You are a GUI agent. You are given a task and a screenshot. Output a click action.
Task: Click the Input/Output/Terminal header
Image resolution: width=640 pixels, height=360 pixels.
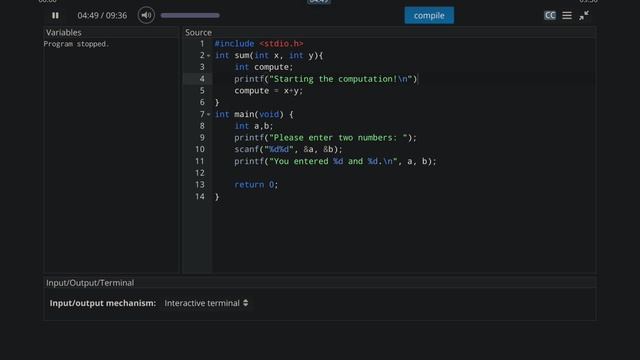coord(90,283)
